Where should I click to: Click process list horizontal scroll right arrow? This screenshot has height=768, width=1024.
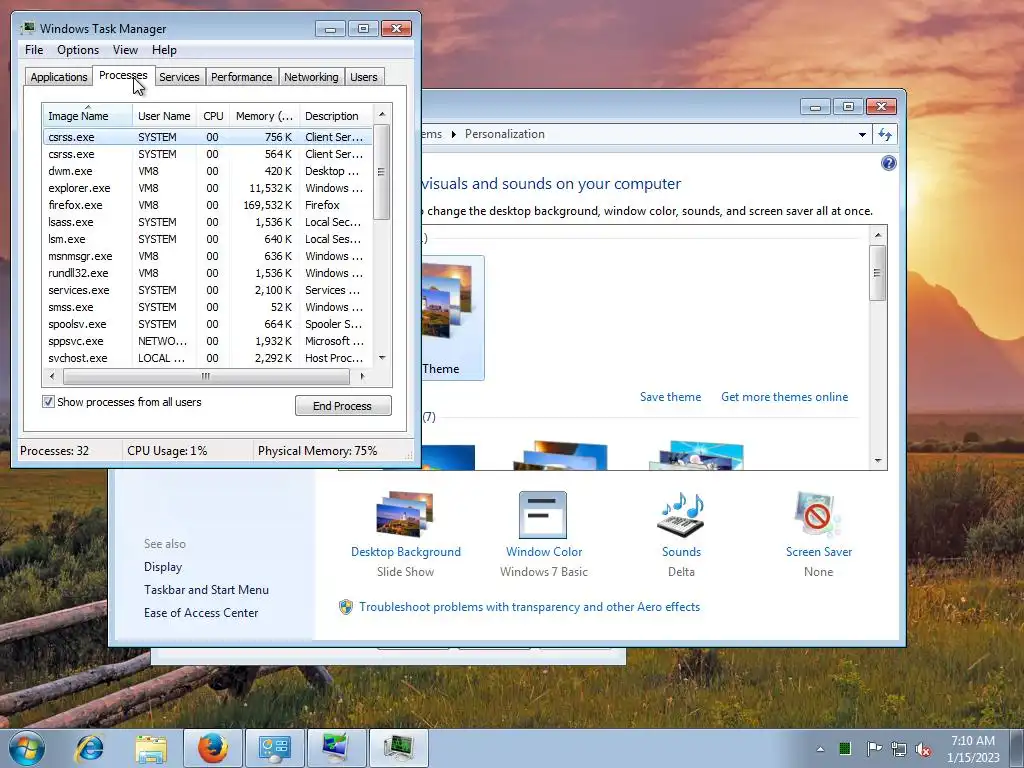click(362, 376)
